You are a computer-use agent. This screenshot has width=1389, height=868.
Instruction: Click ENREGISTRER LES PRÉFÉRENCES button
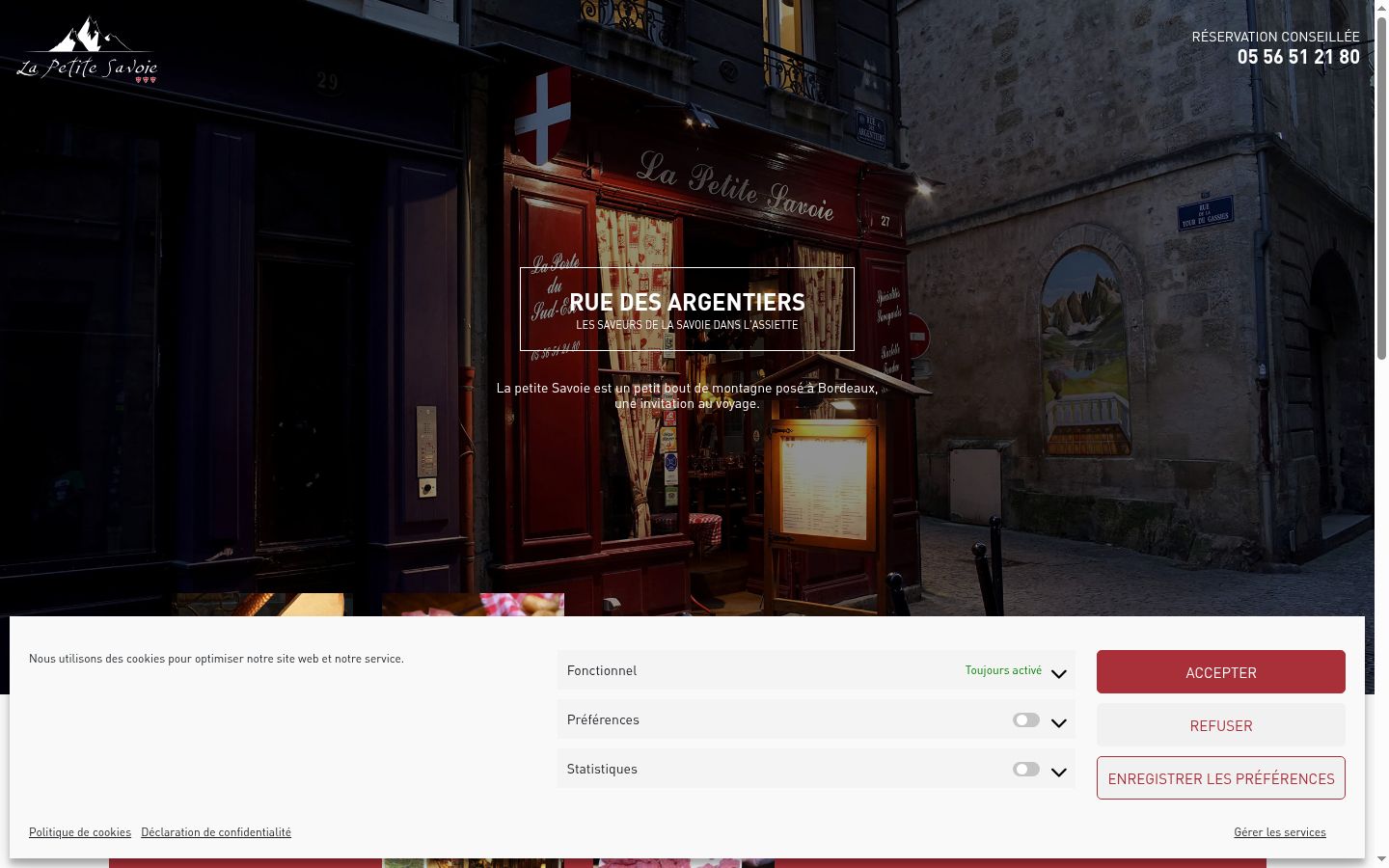(1221, 778)
